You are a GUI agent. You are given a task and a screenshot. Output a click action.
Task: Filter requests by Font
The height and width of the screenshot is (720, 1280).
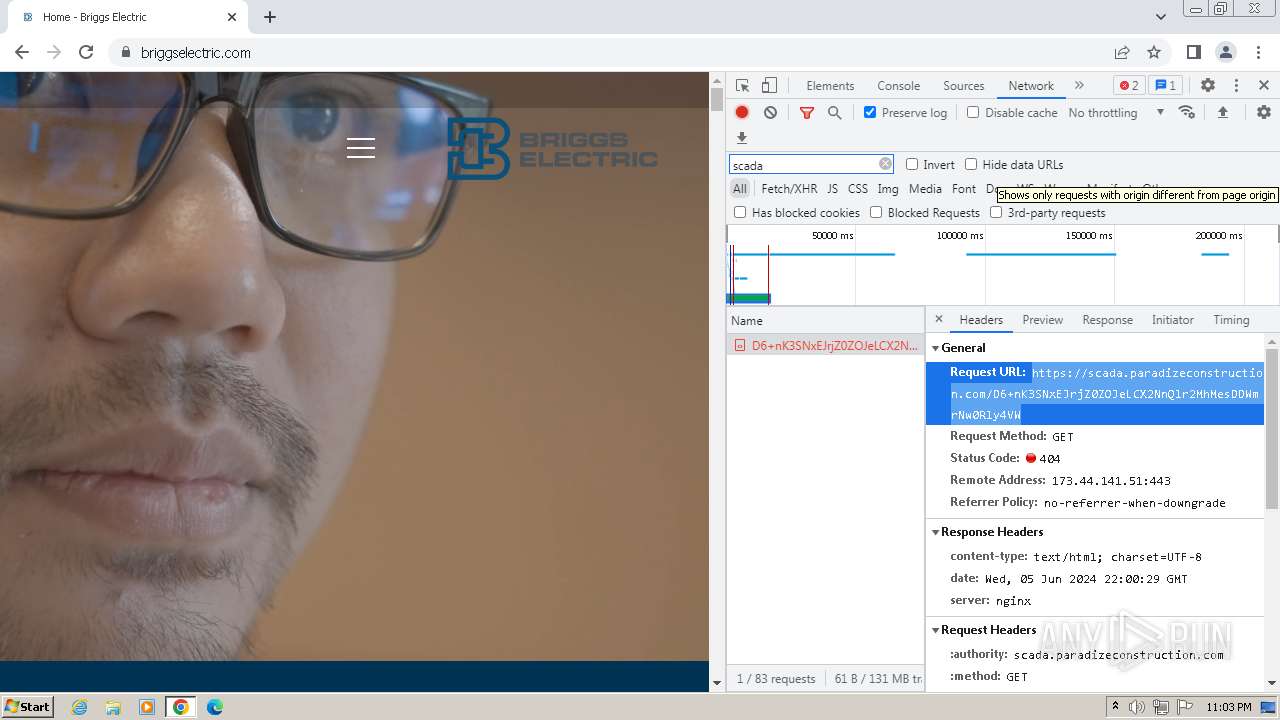(964, 189)
